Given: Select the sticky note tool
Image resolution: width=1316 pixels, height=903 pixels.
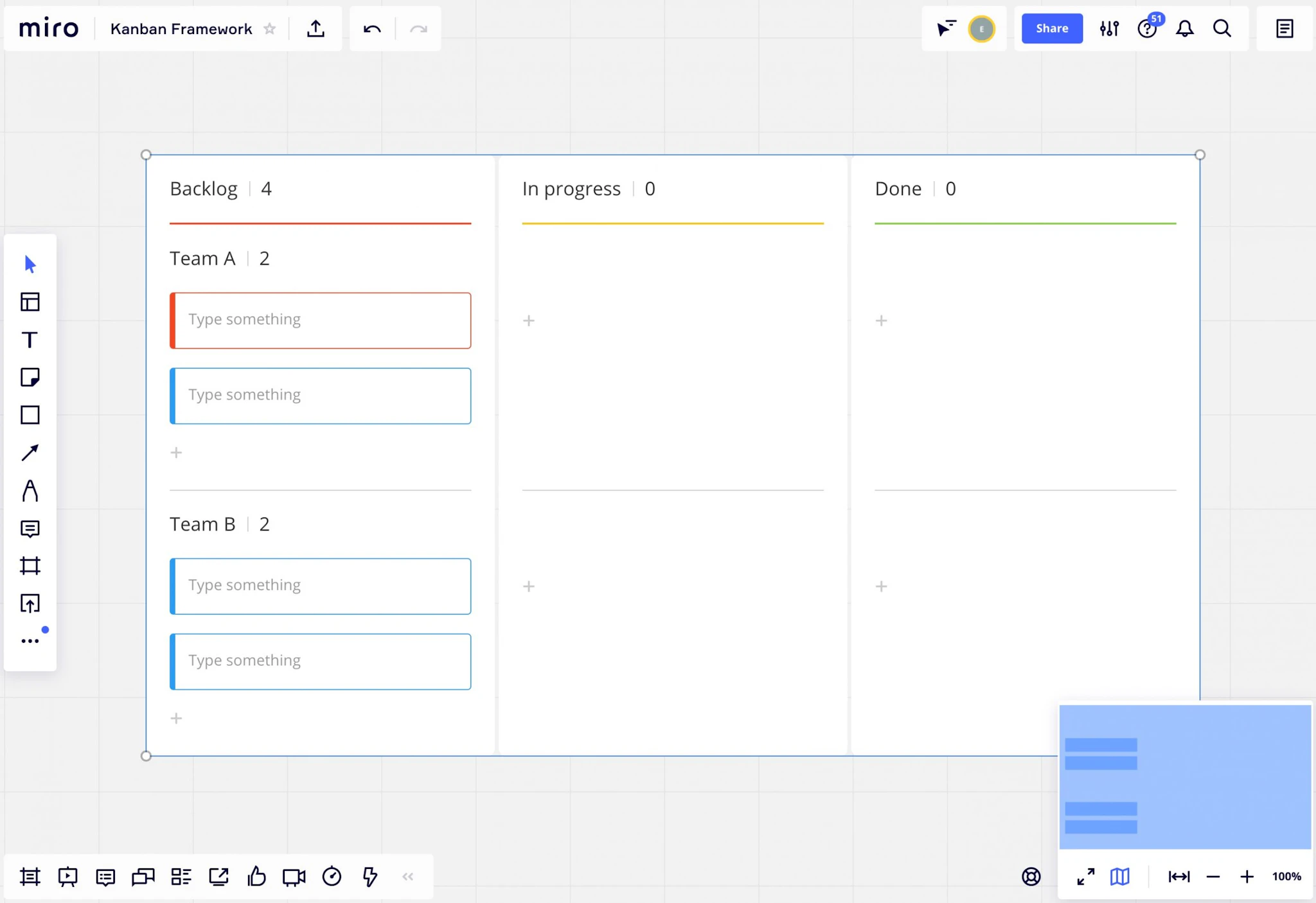Looking at the screenshot, I should tap(30, 377).
